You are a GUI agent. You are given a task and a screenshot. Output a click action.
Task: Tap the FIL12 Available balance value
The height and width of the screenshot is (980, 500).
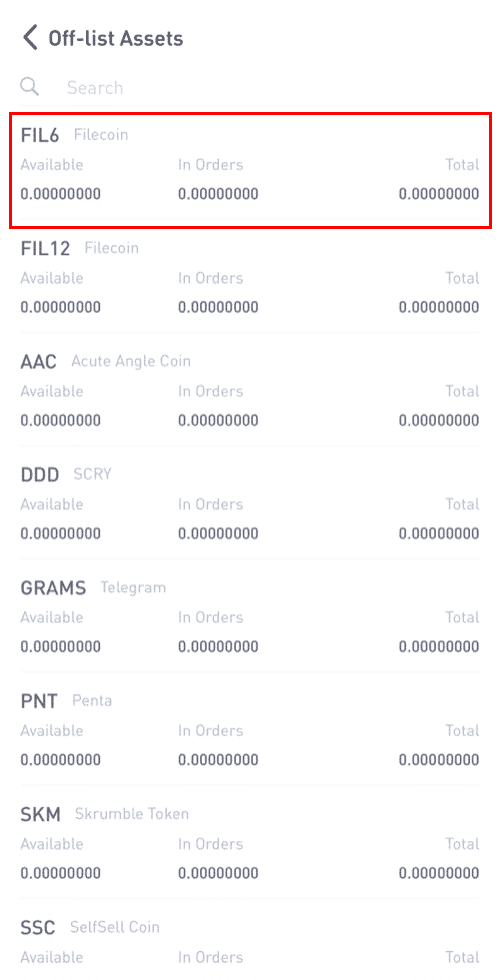pyautogui.click(x=61, y=307)
